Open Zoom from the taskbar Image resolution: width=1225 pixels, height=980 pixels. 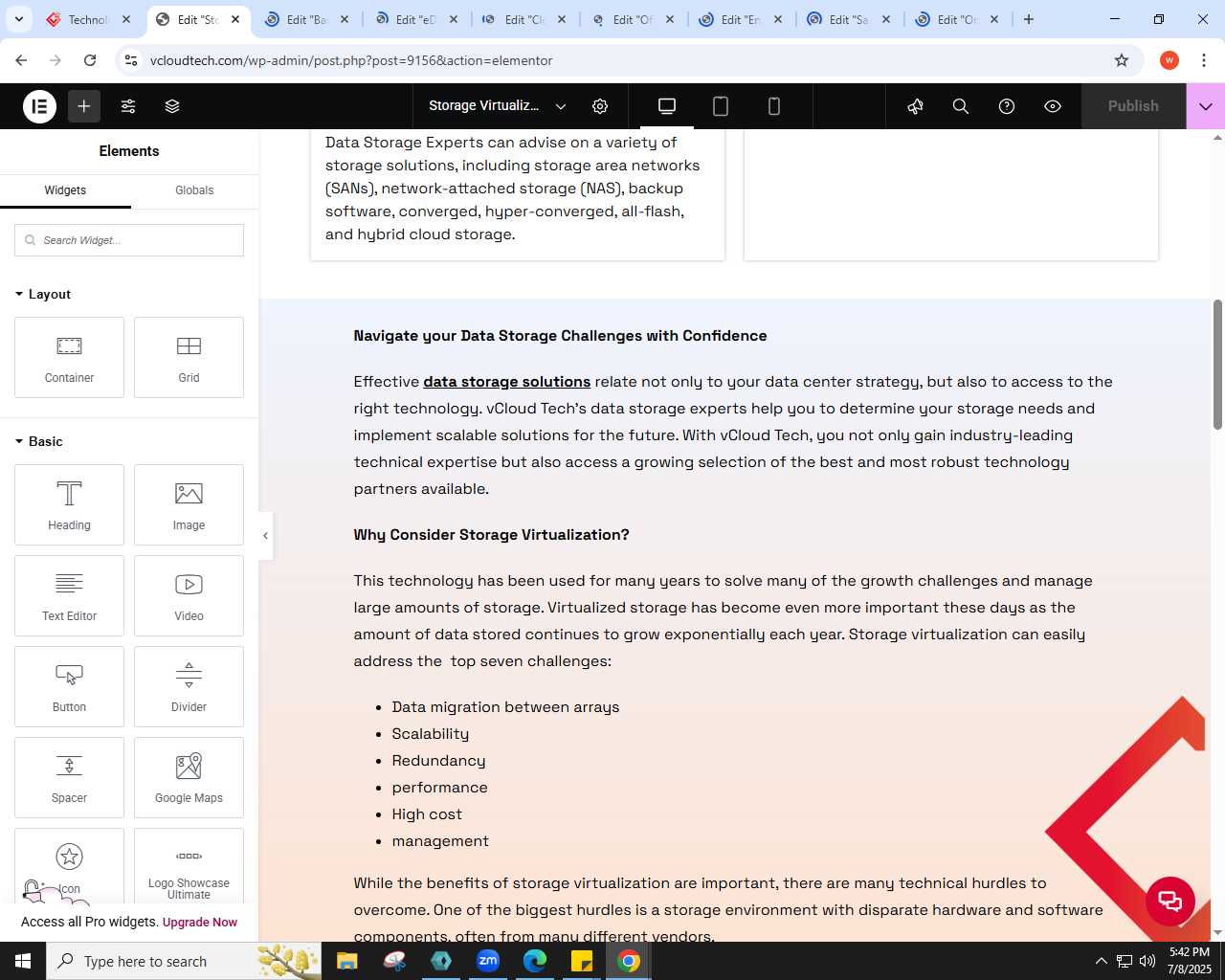488,961
